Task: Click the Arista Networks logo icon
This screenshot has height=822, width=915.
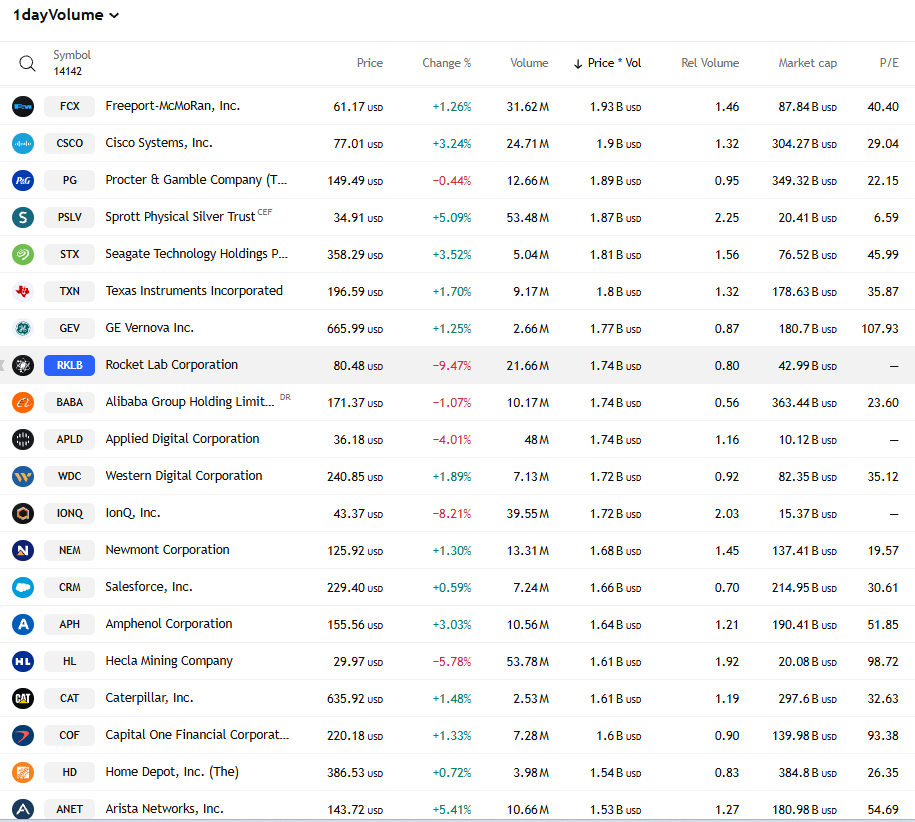Action: (23, 809)
